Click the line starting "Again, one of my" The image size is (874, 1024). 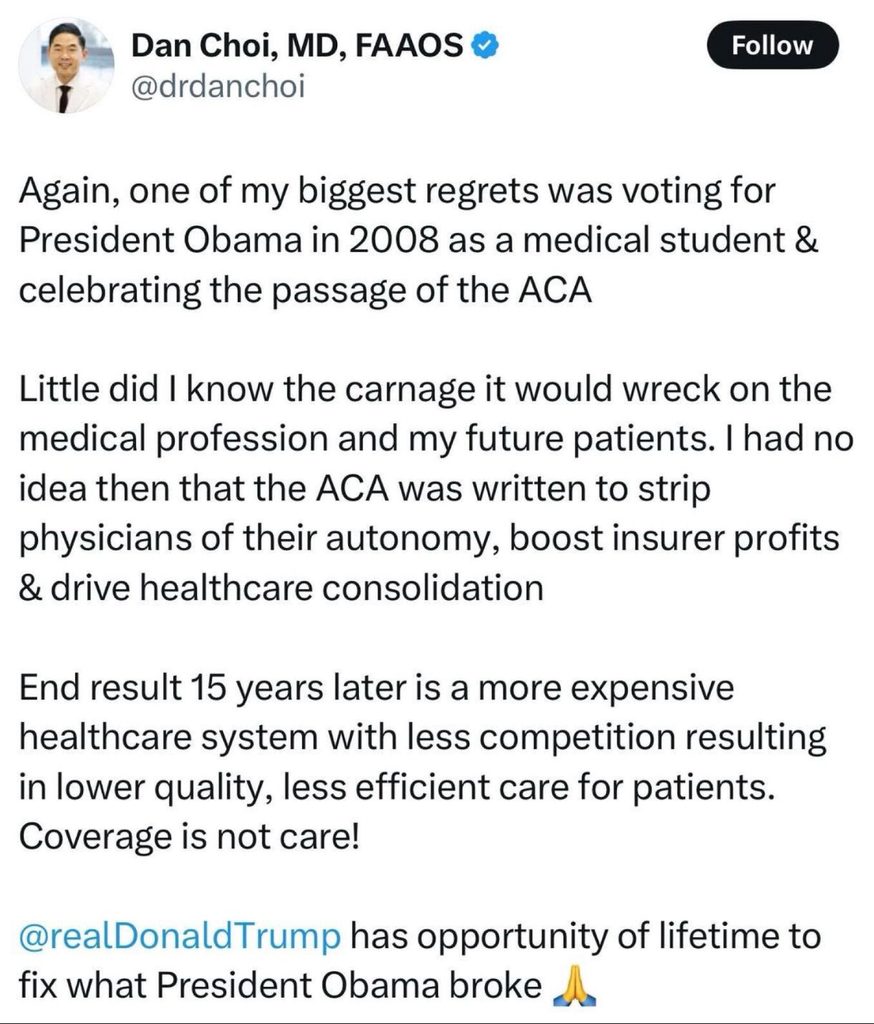(397, 190)
